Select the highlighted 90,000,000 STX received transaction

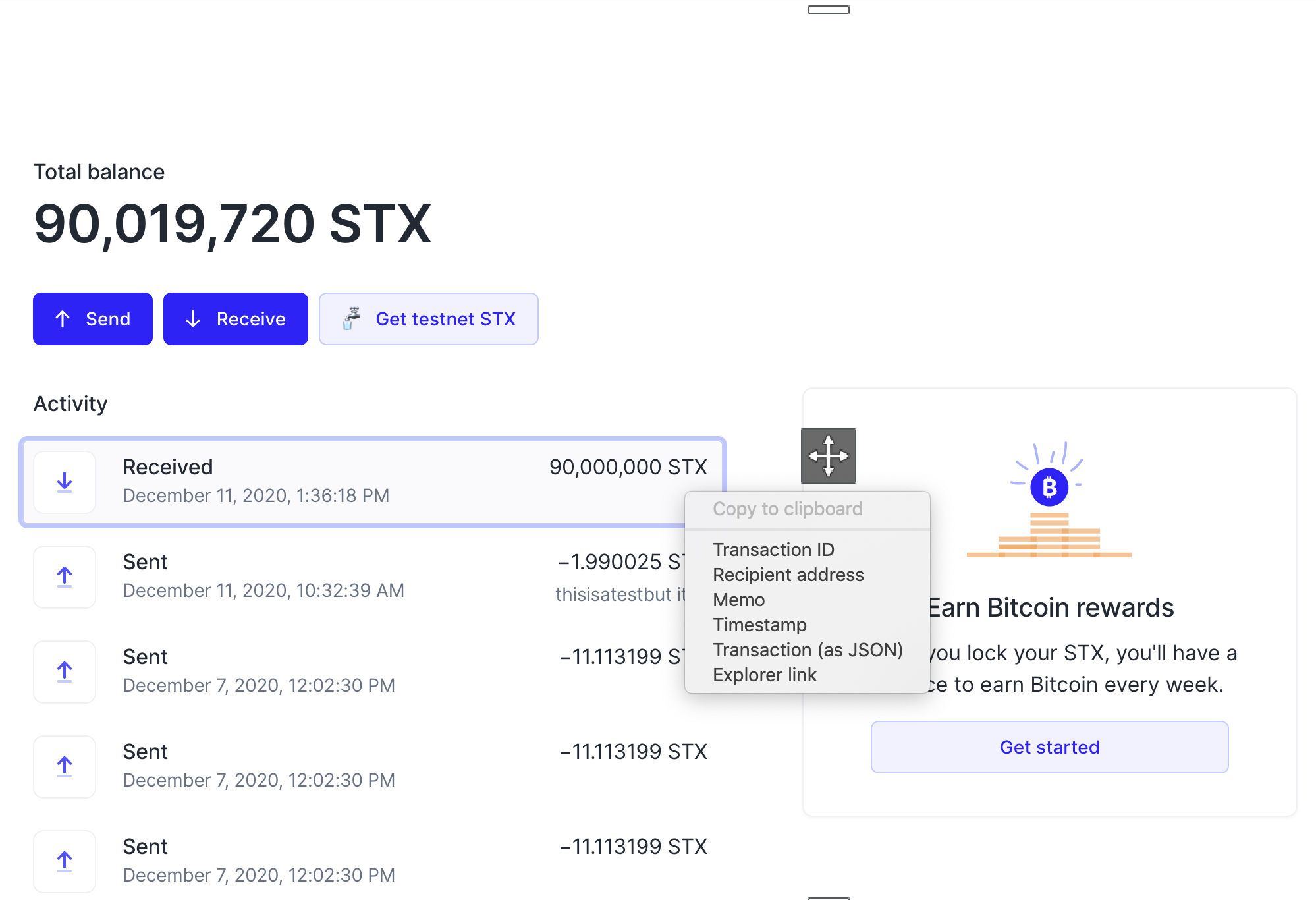click(329, 482)
